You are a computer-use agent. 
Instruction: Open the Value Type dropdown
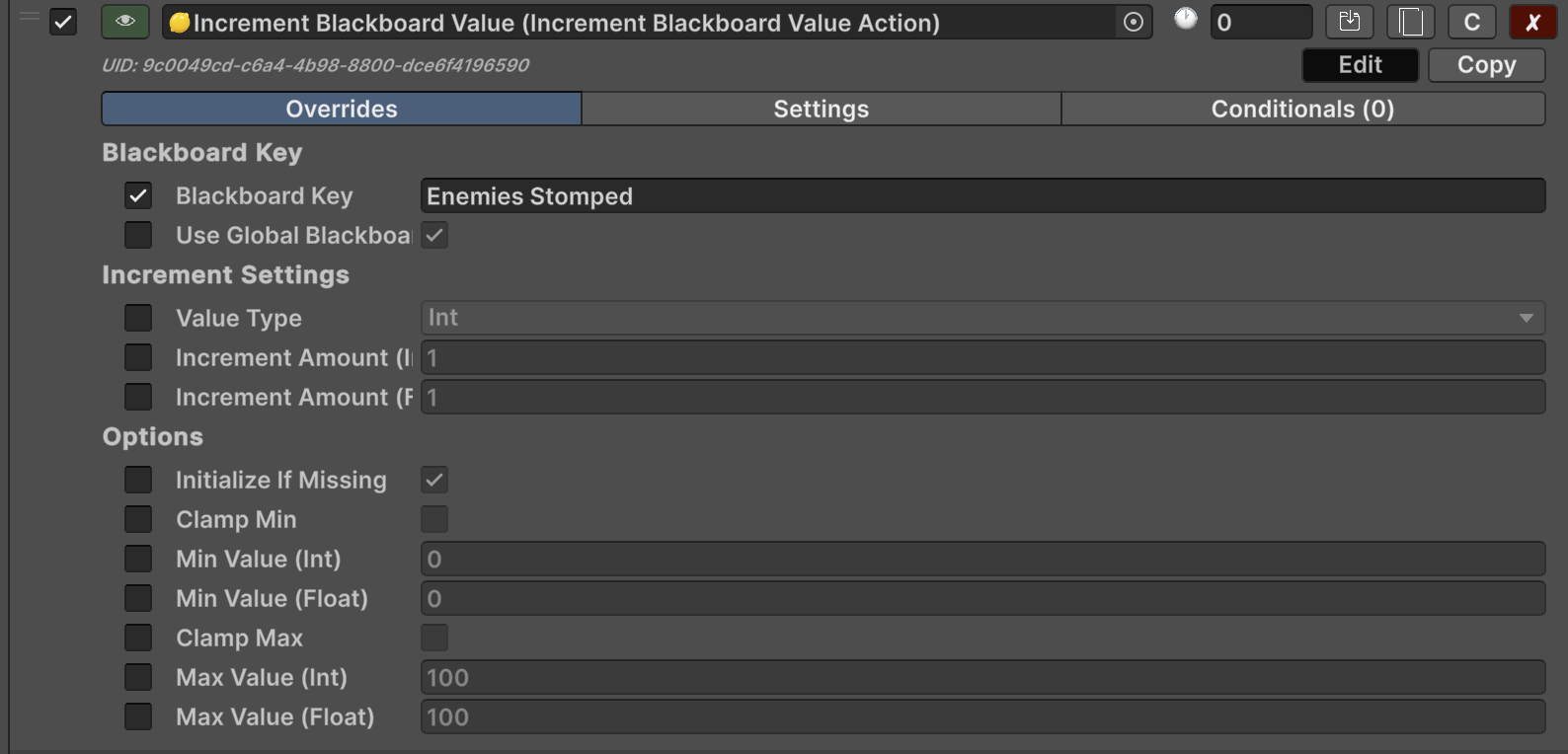click(981, 318)
